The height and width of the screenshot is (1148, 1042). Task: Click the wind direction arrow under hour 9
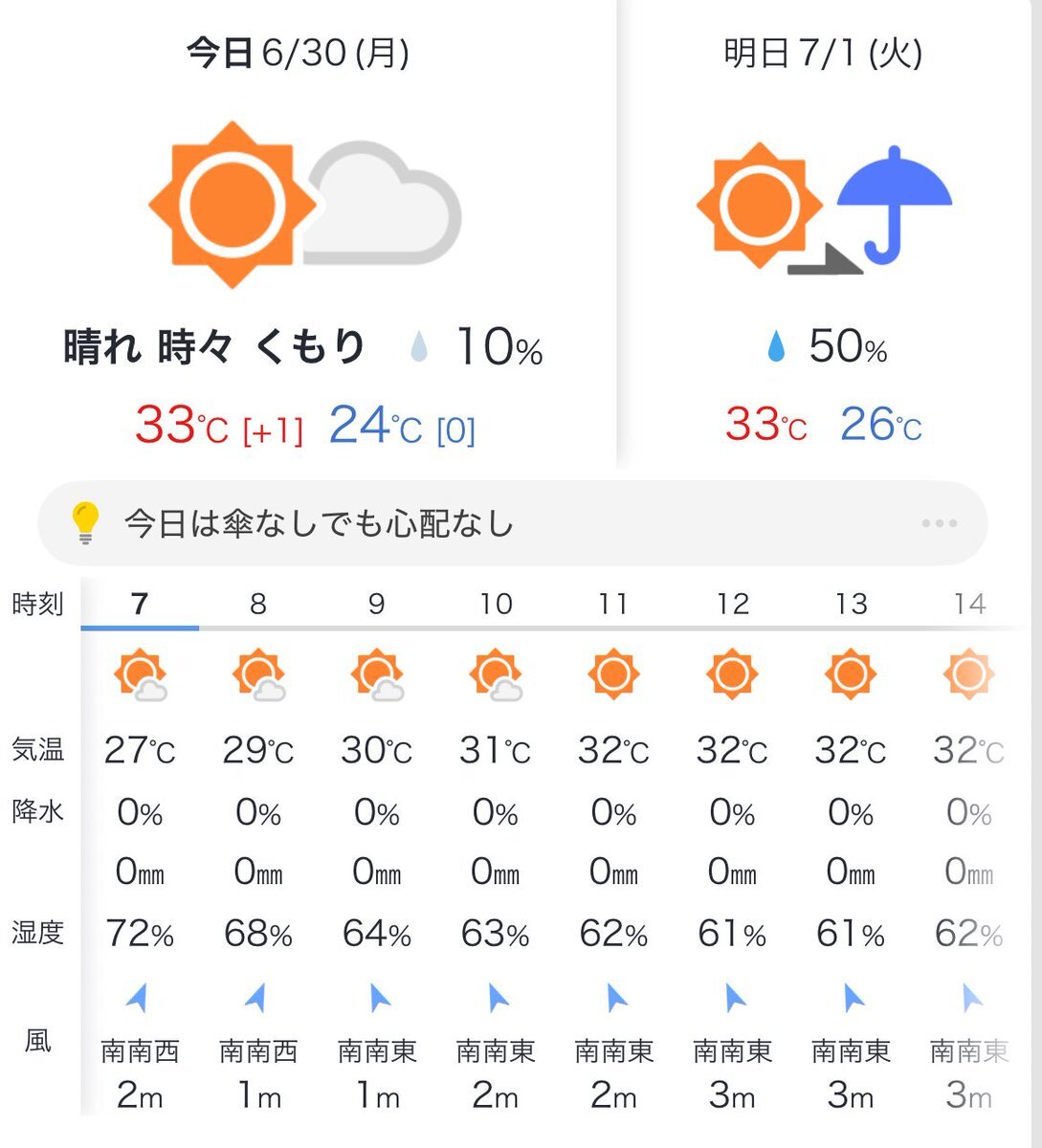click(379, 998)
